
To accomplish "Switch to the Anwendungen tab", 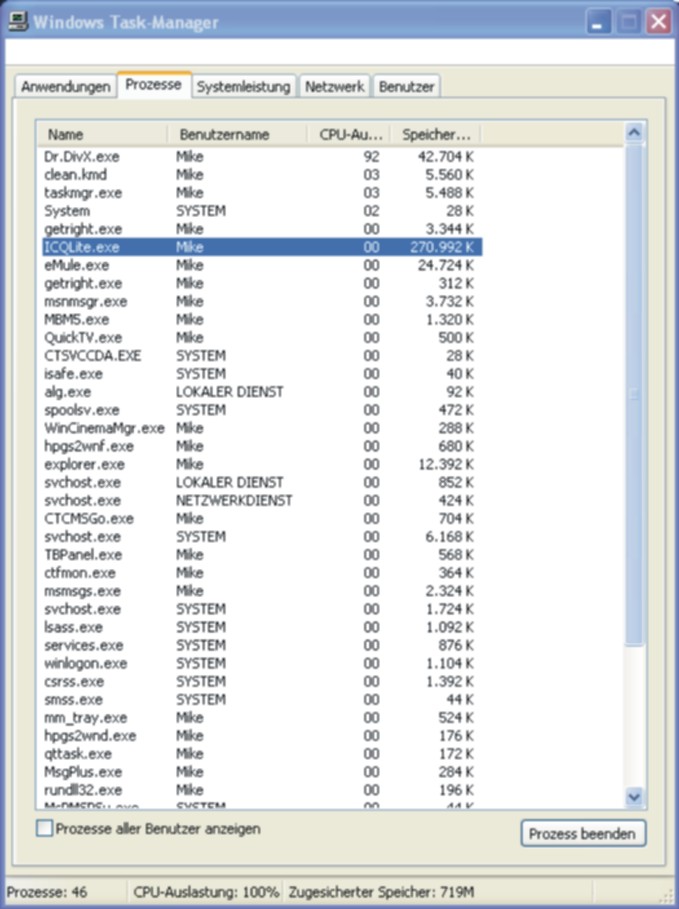I will tap(66, 86).
